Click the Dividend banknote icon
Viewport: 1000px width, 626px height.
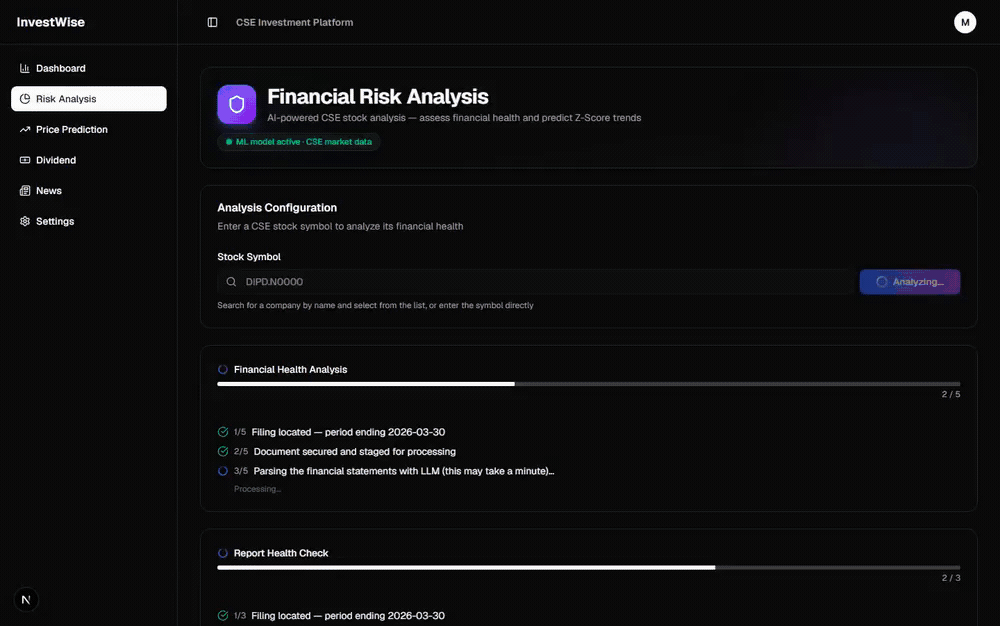(25, 160)
